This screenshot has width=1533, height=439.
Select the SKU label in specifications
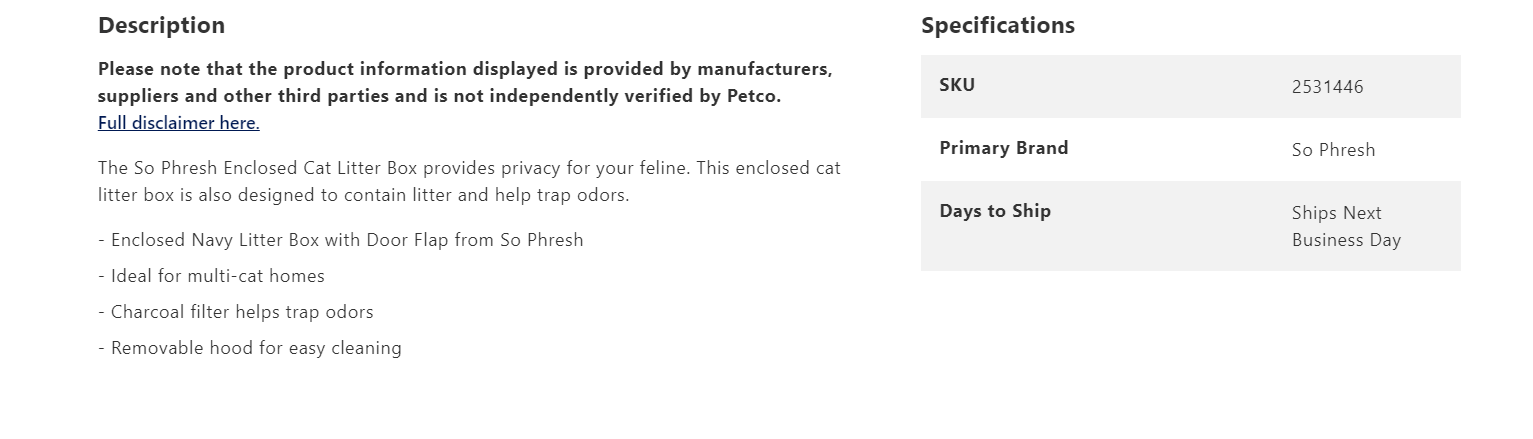pos(956,85)
